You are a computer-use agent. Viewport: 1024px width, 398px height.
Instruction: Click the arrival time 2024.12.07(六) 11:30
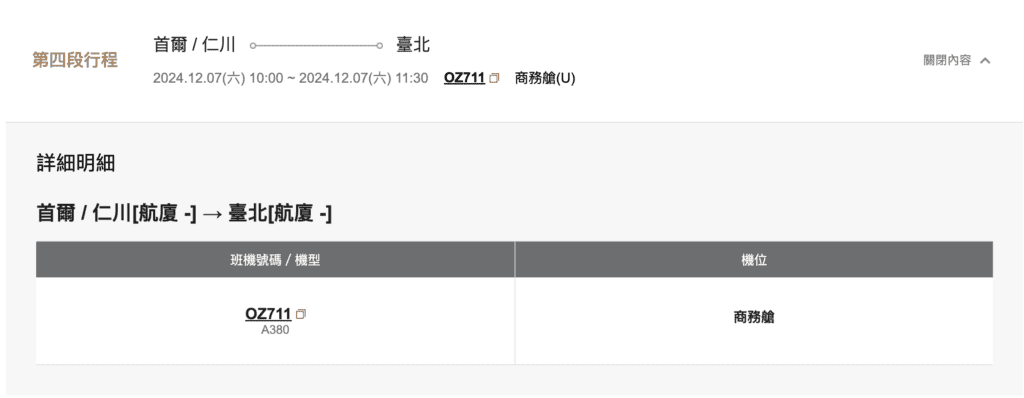(364, 78)
